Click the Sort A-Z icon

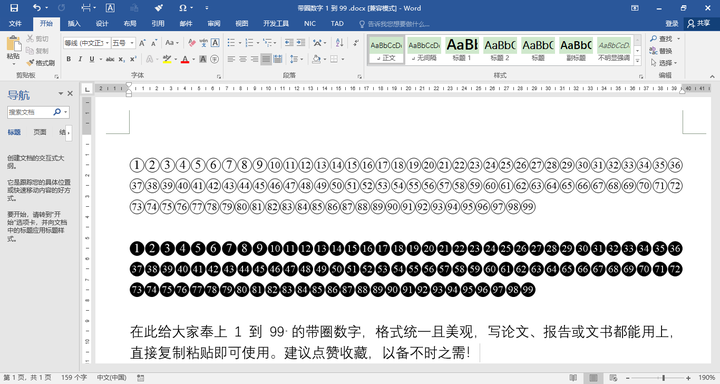click(x=339, y=43)
